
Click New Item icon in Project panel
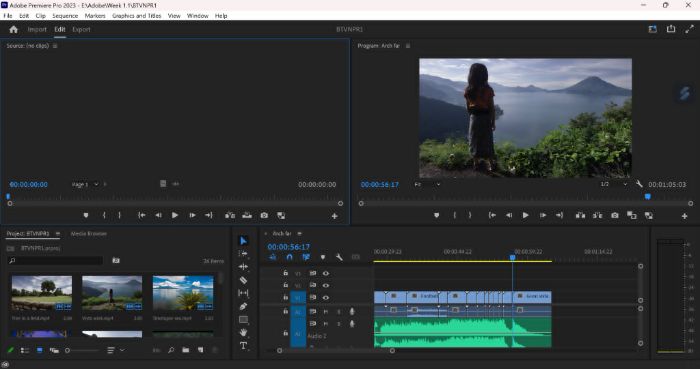(201, 350)
